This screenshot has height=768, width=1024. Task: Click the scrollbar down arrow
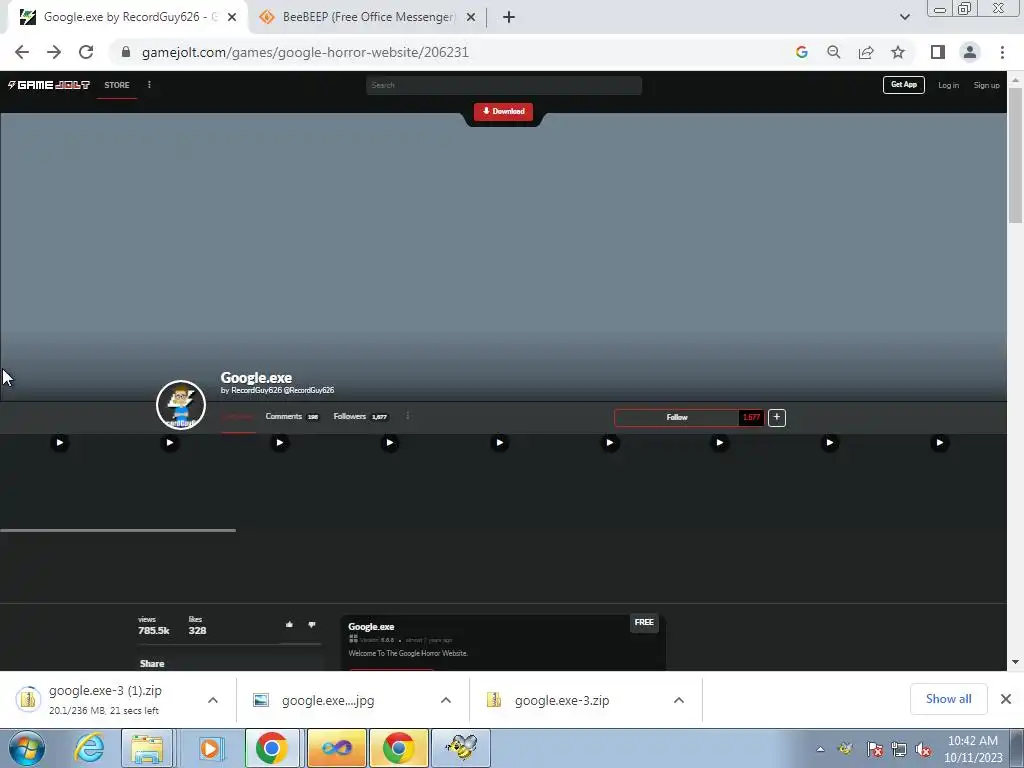(1015, 662)
